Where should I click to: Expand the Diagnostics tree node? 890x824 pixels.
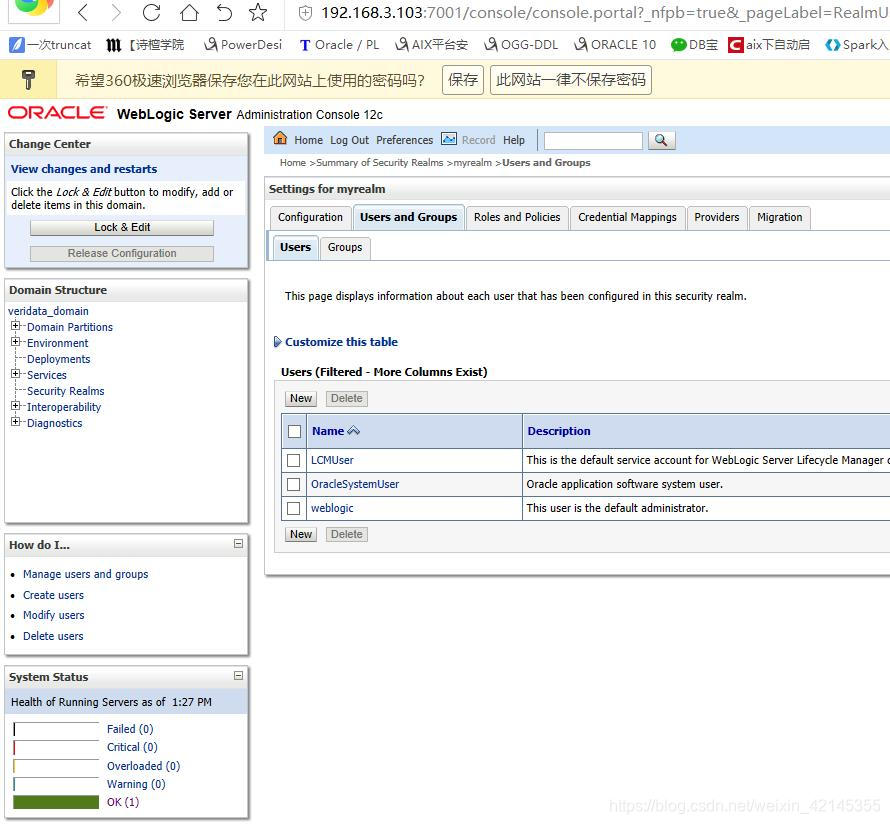pyautogui.click(x=16, y=422)
